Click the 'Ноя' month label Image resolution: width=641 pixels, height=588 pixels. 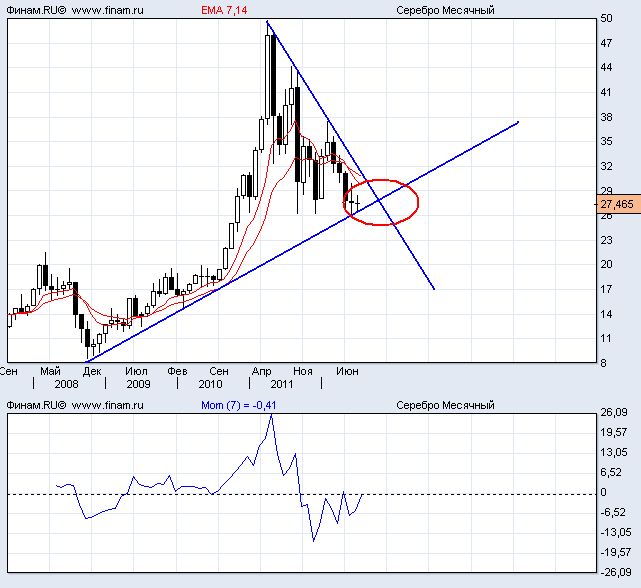(303, 371)
